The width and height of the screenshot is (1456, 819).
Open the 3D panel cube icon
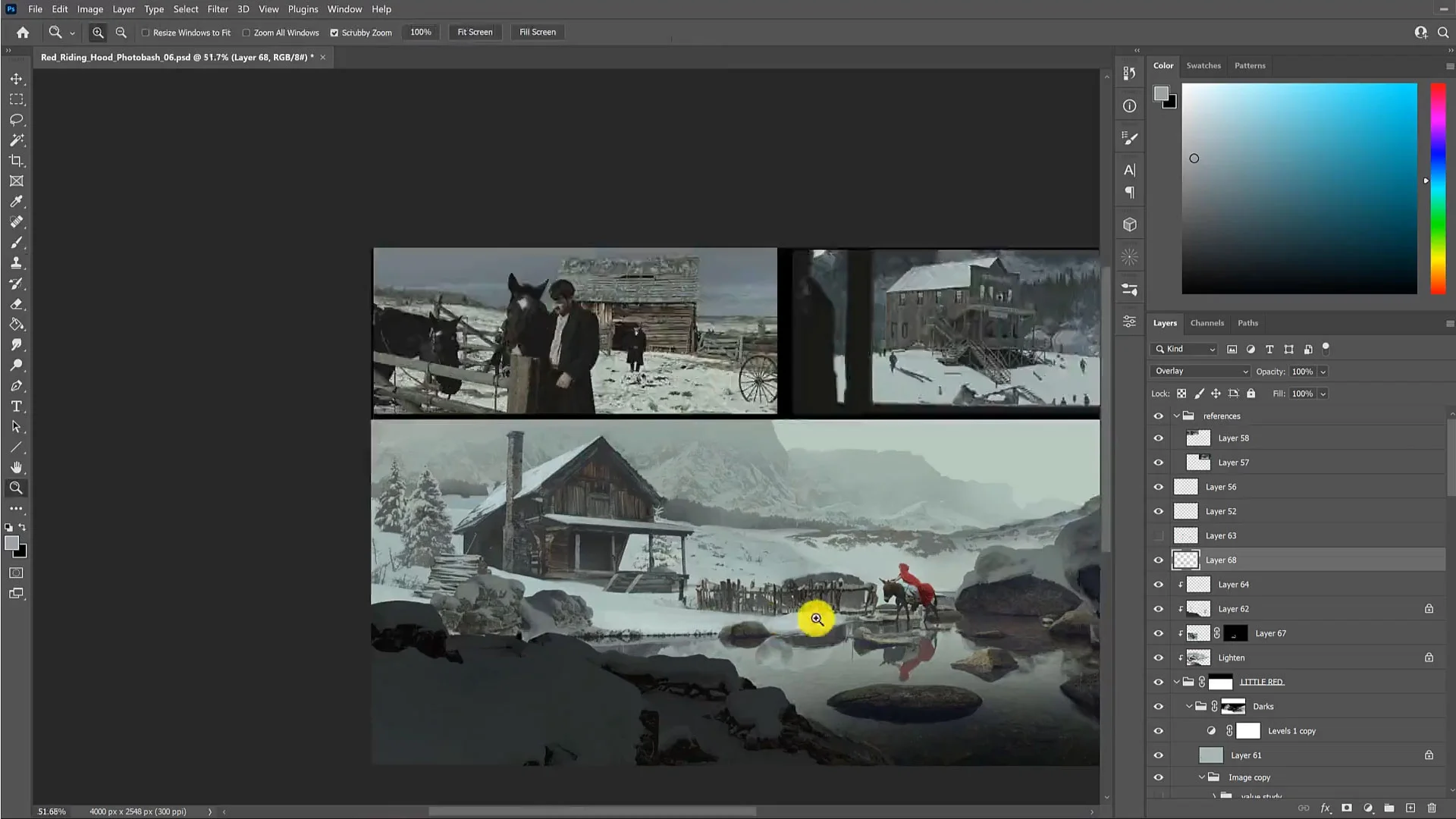pyautogui.click(x=1129, y=225)
